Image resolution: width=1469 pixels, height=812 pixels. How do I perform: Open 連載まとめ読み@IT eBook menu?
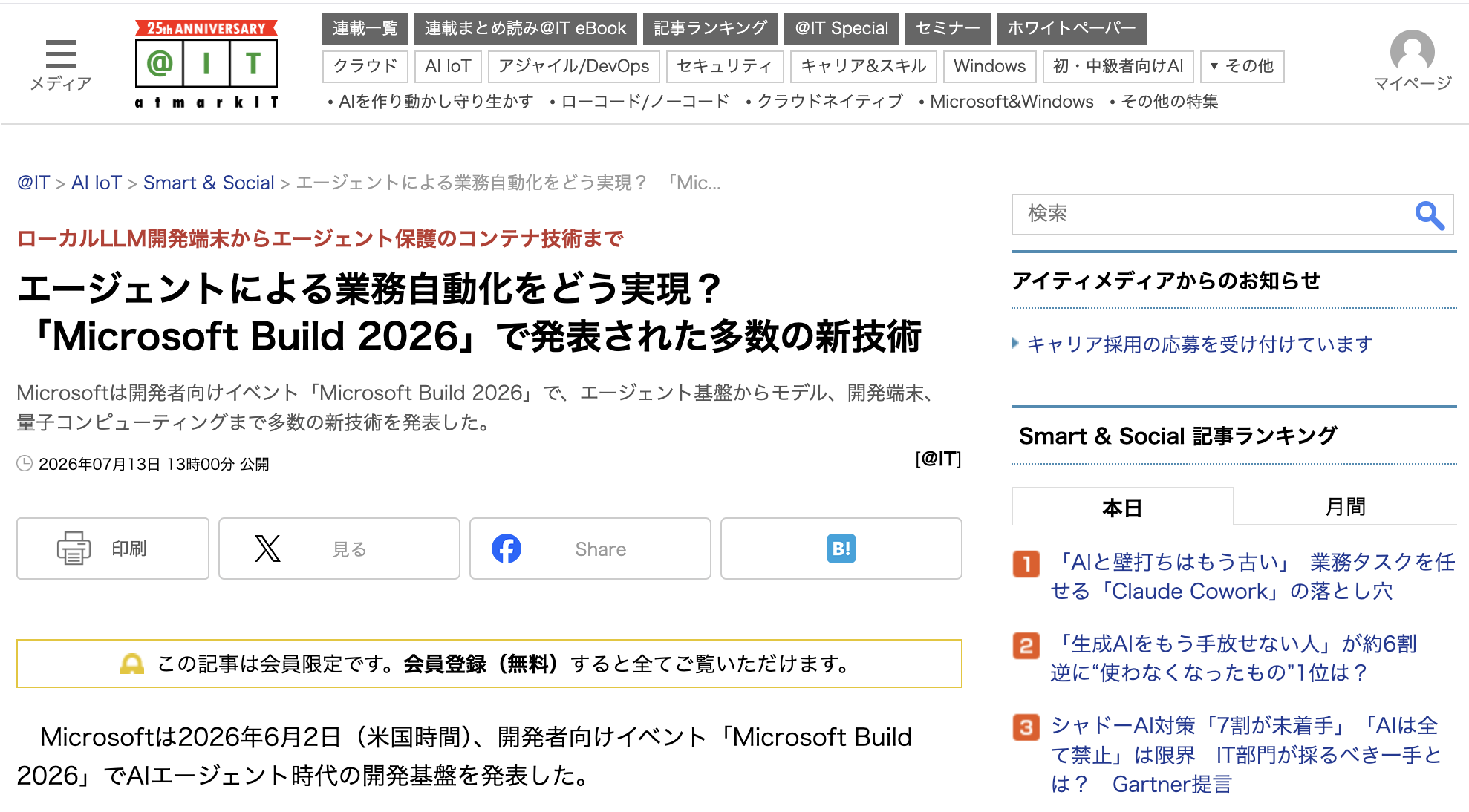(525, 28)
